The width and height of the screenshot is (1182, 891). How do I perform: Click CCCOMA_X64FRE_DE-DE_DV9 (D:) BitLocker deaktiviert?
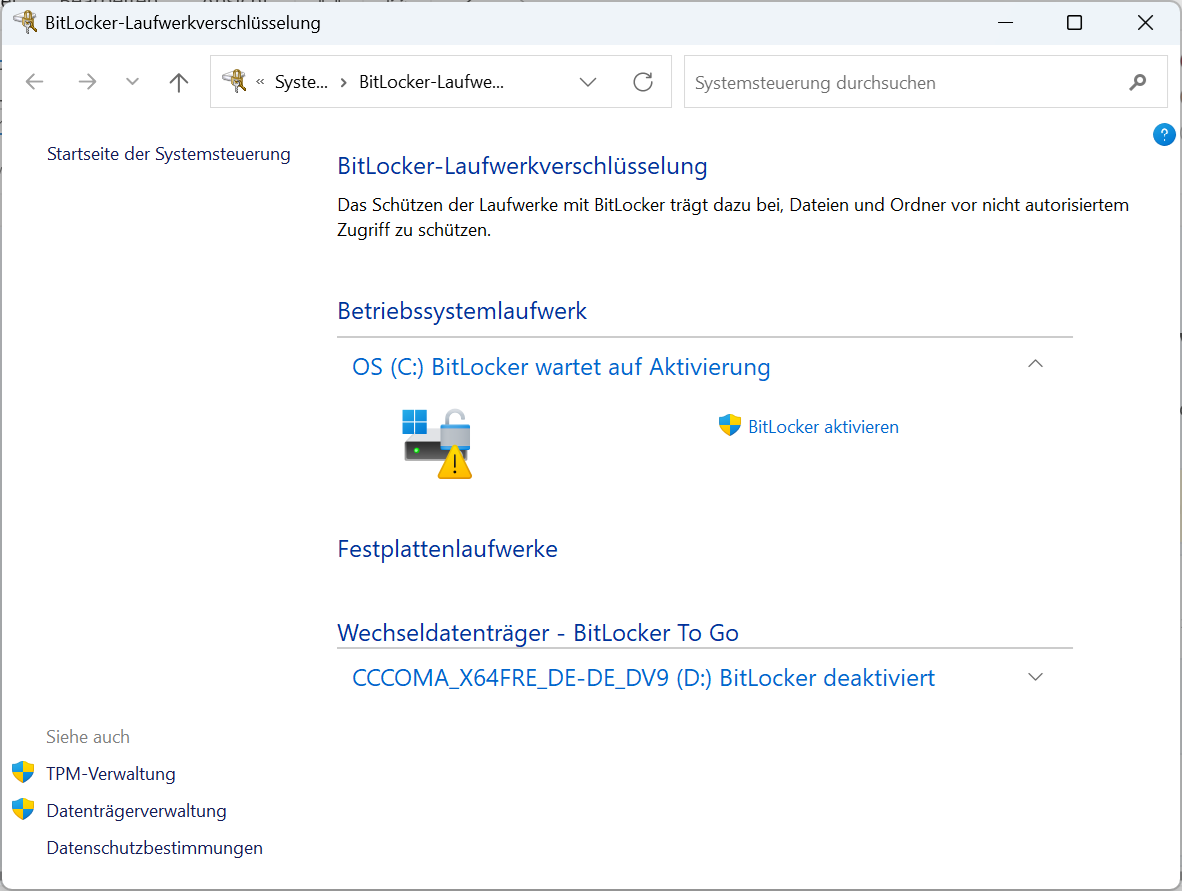[643, 678]
